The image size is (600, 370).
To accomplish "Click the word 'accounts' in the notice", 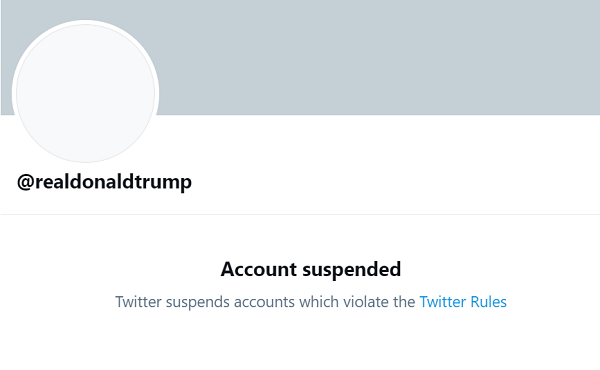I will click(x=264, y=302).
